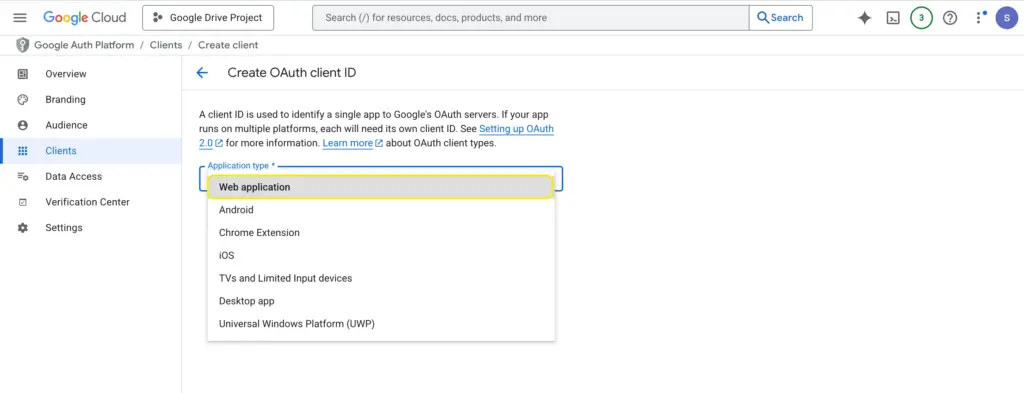Choose Android application type
The image size is (1024, 393).
(381, 210)
